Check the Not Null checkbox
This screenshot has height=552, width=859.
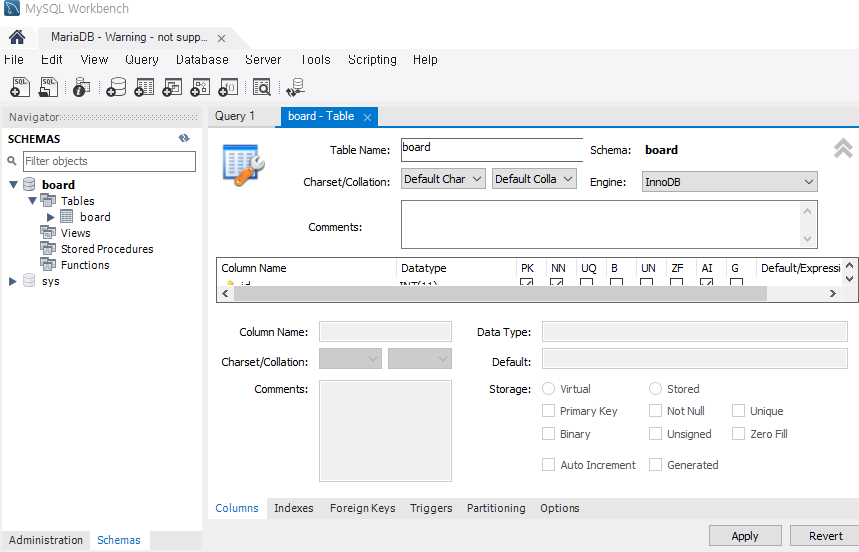655,411
